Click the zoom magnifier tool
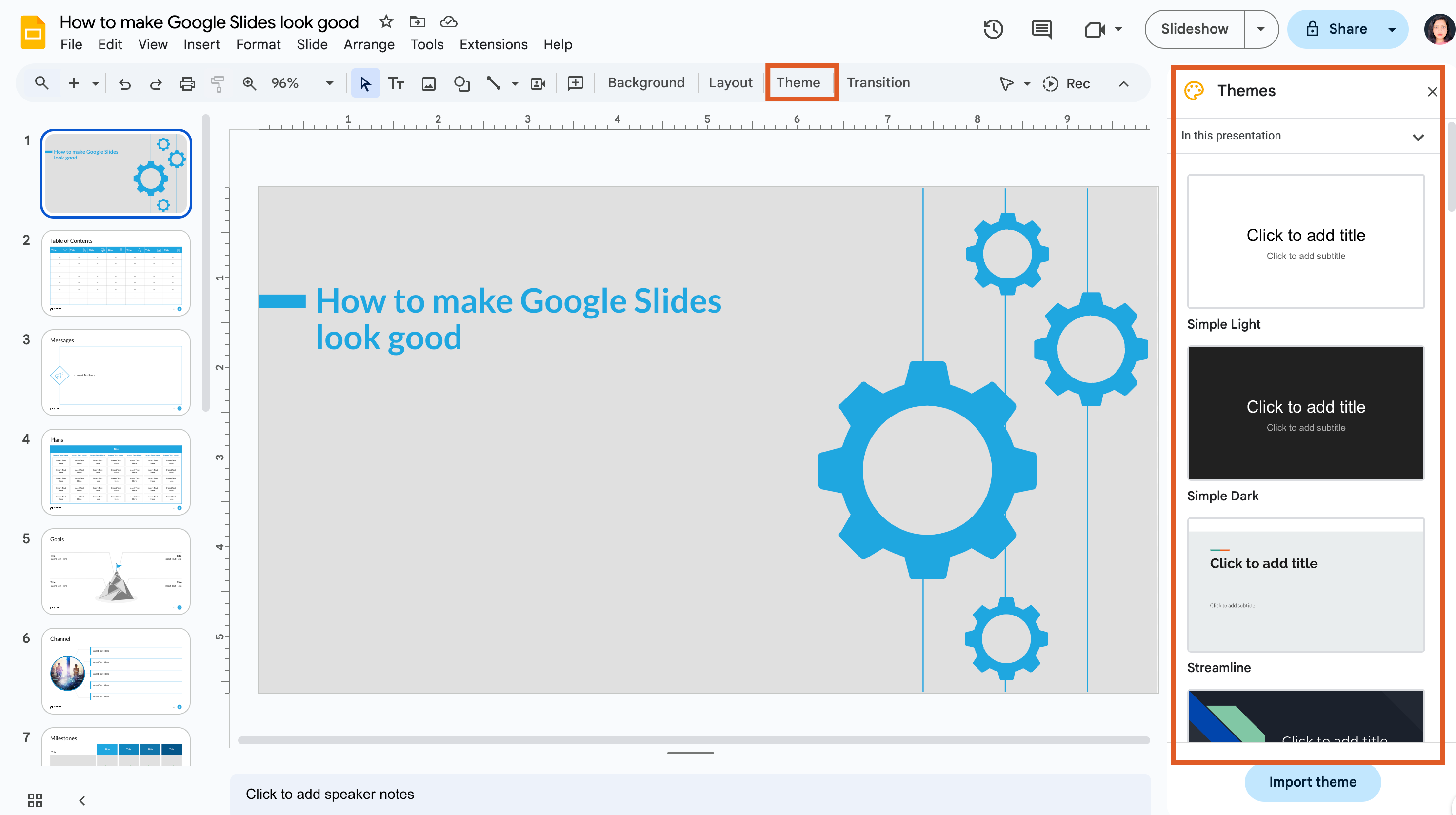This screenshot has height=815, width=1456. [249, 84]
